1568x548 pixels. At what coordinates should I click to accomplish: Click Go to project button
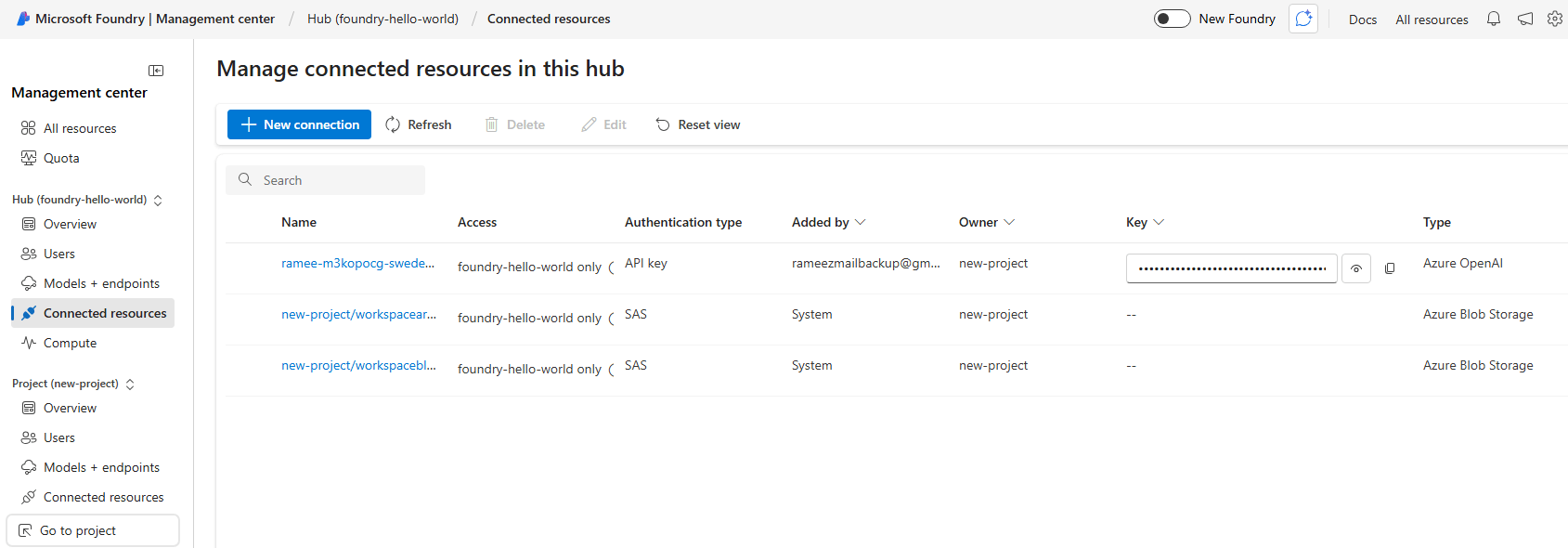93,530
